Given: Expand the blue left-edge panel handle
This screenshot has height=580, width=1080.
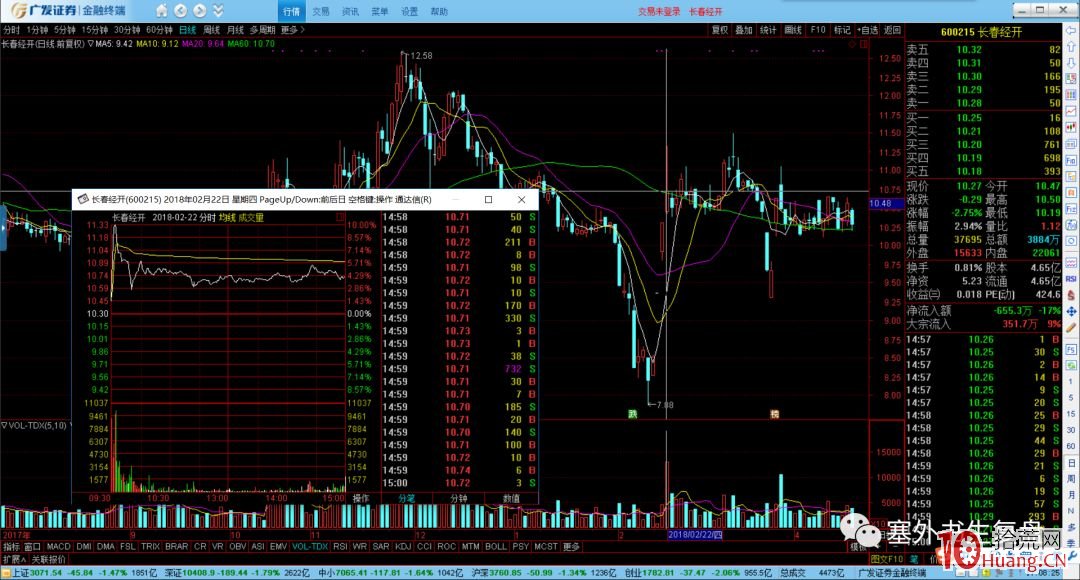Looking at the screenshot, I should 3,227.
